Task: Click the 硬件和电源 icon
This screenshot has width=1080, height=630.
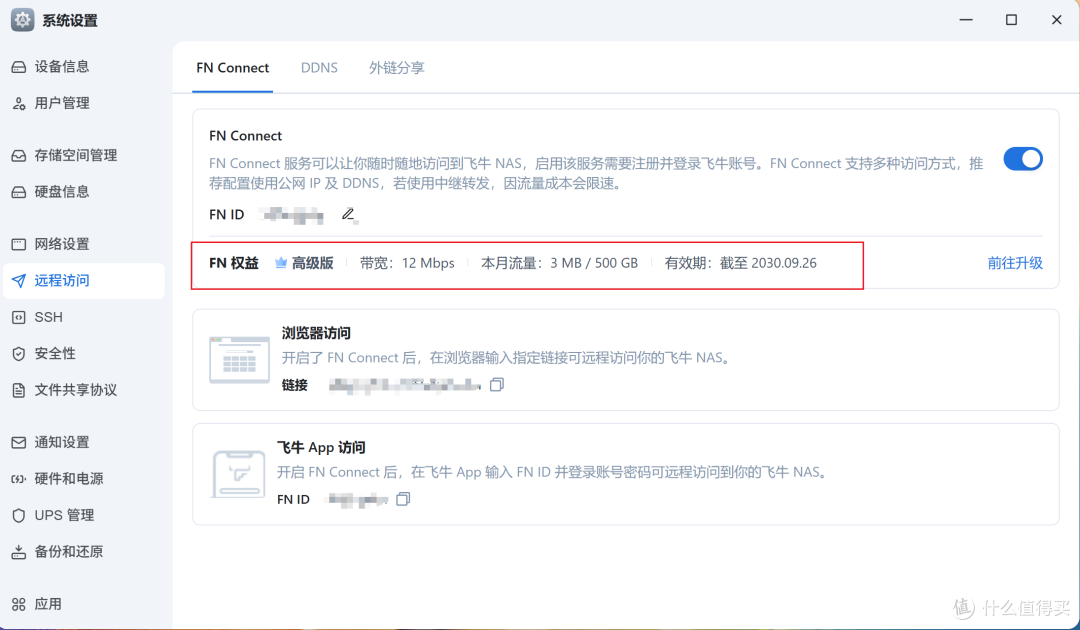Action: point(19,479)
